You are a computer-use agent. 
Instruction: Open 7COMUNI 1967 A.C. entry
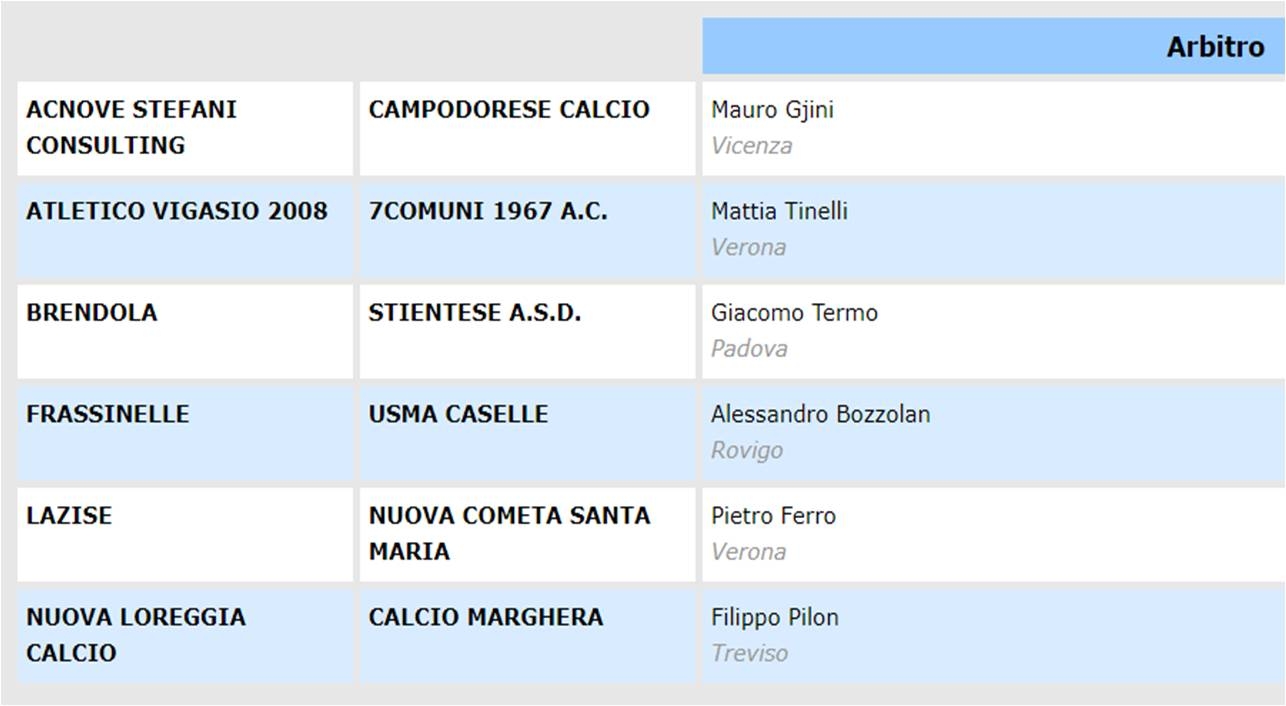(488, 211)
